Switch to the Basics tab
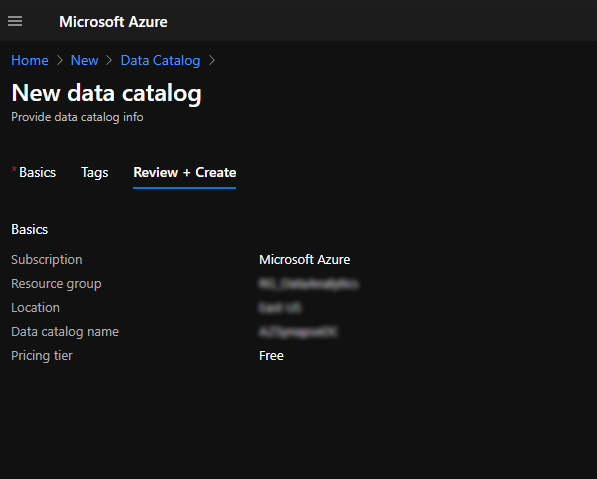This screenshot has height=479, width=597. point(37,172)
